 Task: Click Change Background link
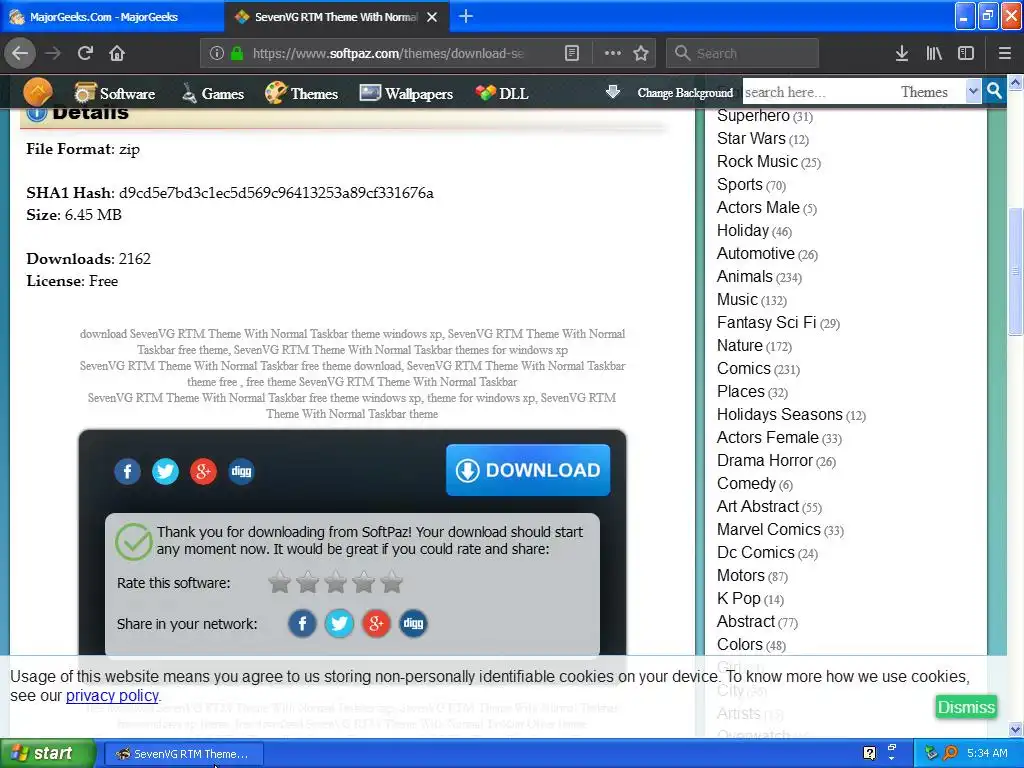click(x=685, y=93)
